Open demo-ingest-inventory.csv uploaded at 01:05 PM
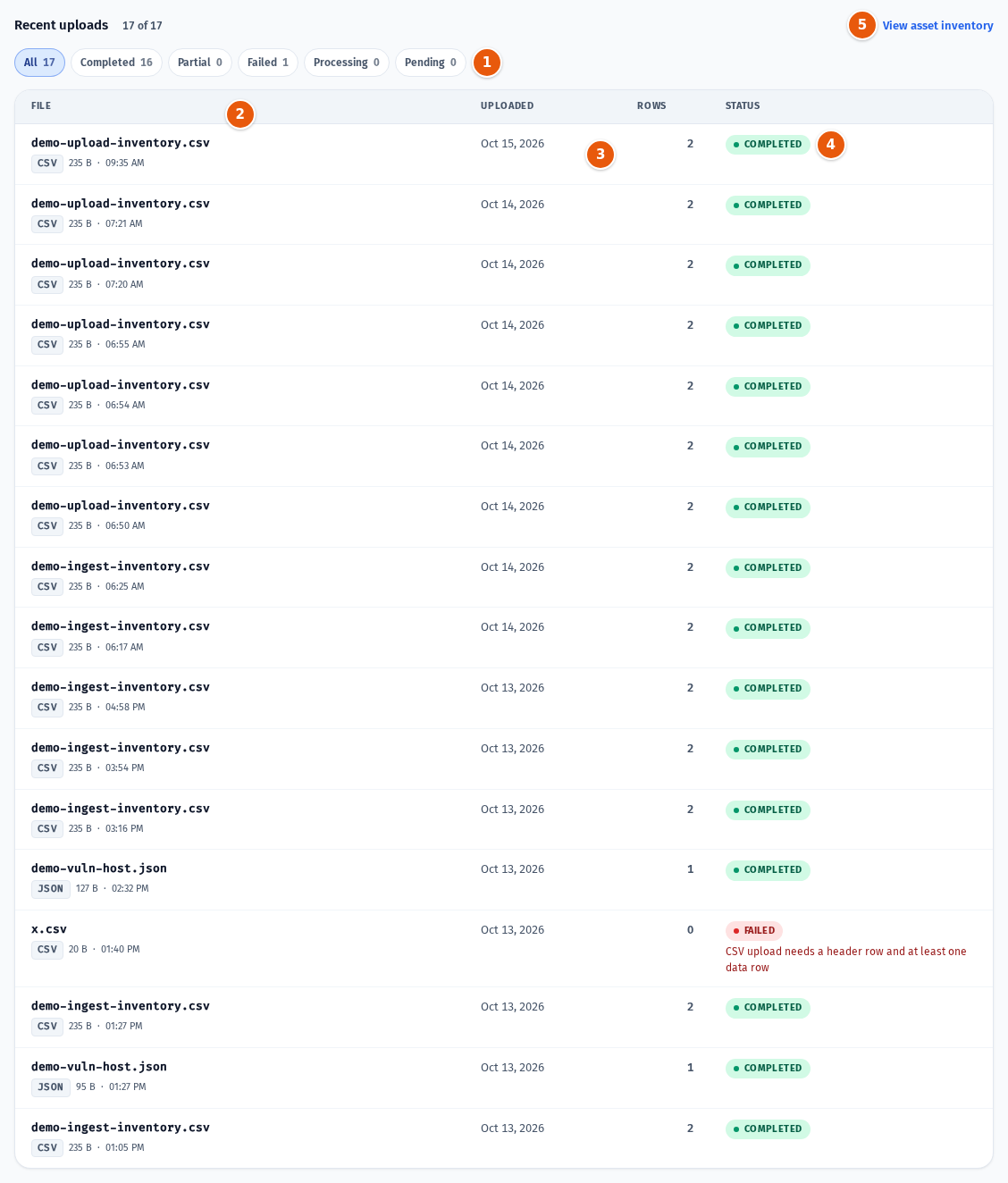The image size is (1008, 1183). click(121, 1128)
